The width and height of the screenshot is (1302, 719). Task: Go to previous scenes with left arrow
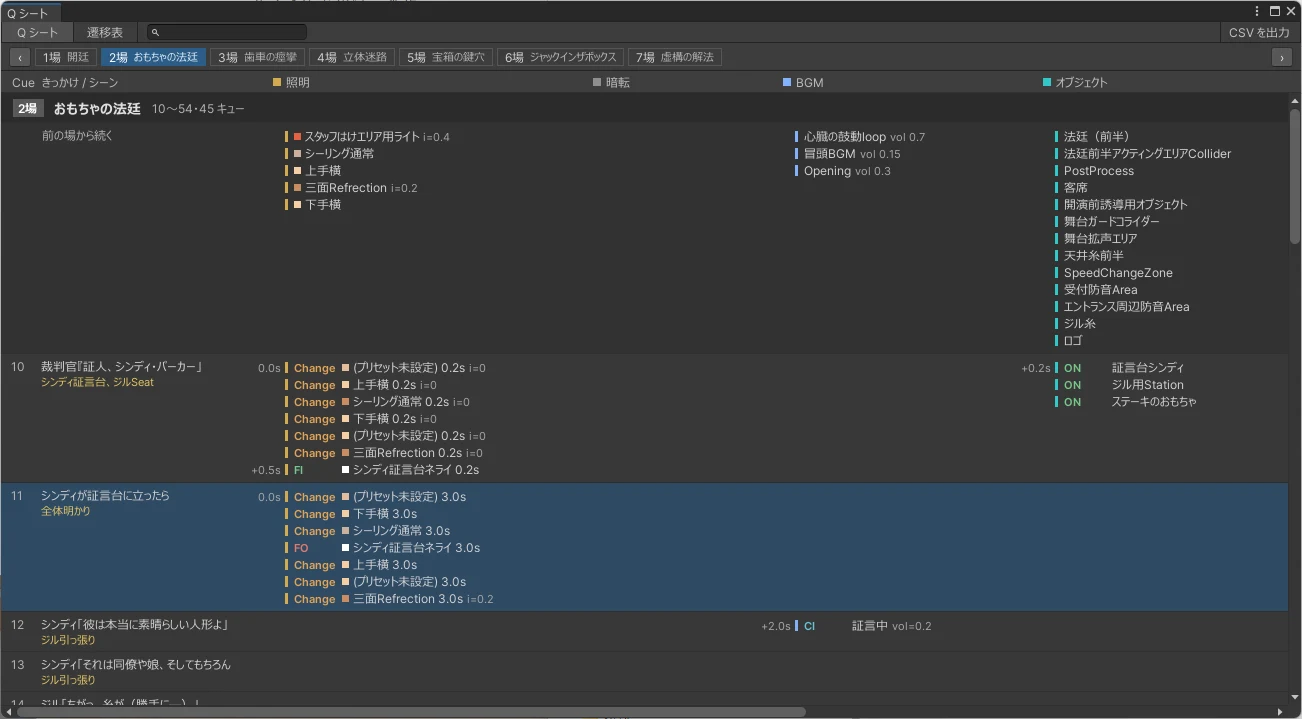tap(20, 57)
